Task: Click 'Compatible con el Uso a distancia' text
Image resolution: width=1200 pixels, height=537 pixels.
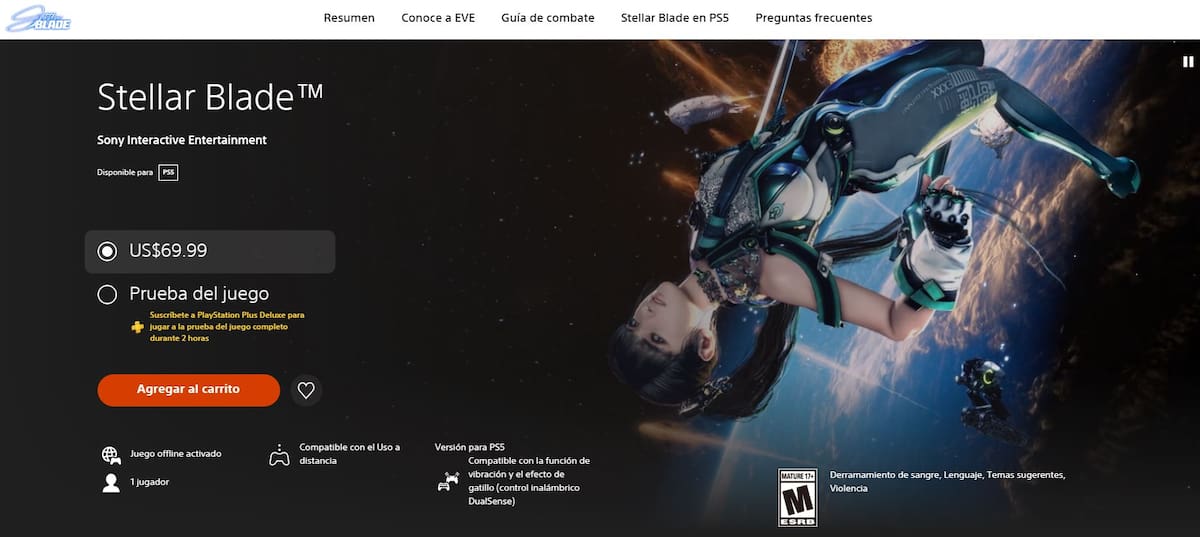Action: tap(349, 454)
